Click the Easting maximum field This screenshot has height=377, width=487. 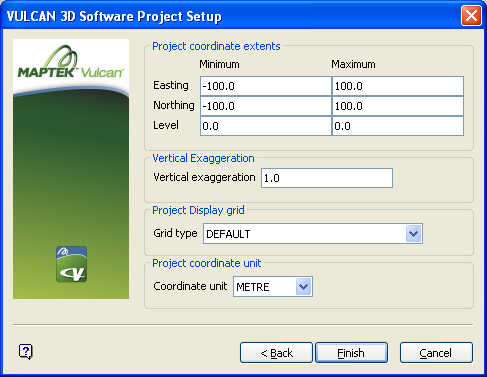[x=398, y=86]
